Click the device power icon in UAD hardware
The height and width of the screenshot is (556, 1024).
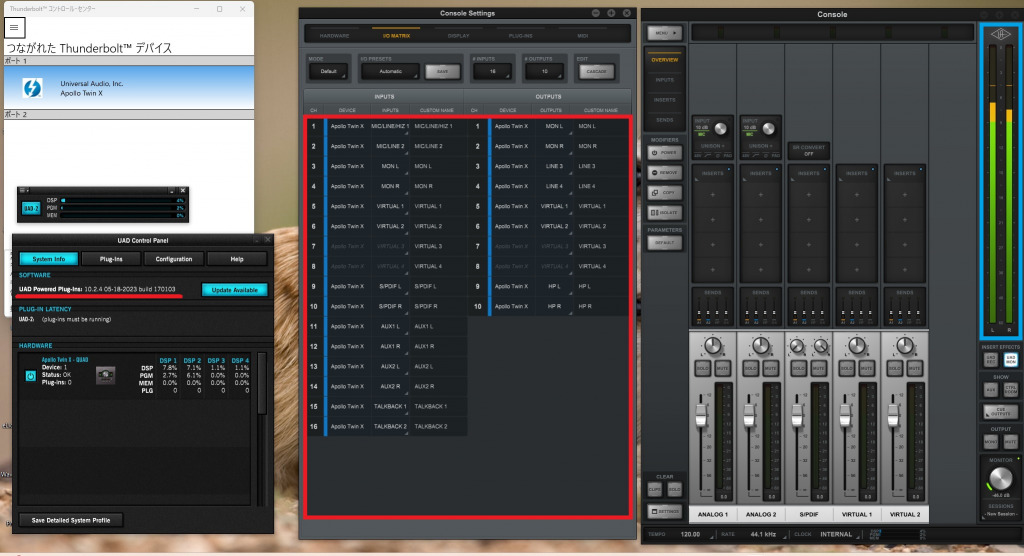[x=30, y=376]
